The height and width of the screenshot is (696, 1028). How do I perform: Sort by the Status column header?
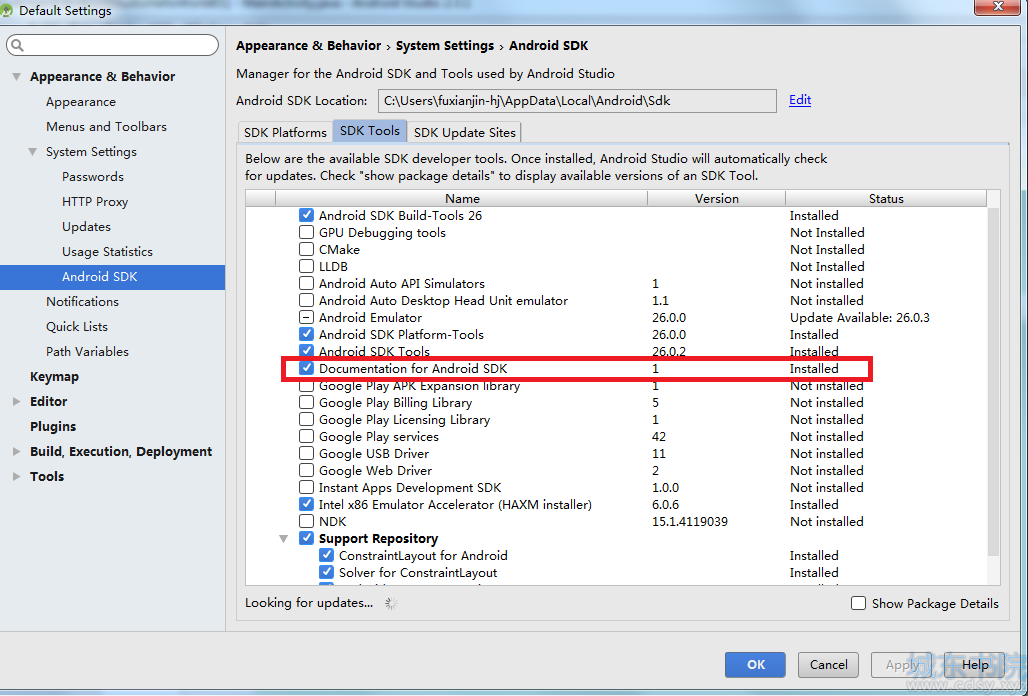pyautogui.click(x=886, y=199)
